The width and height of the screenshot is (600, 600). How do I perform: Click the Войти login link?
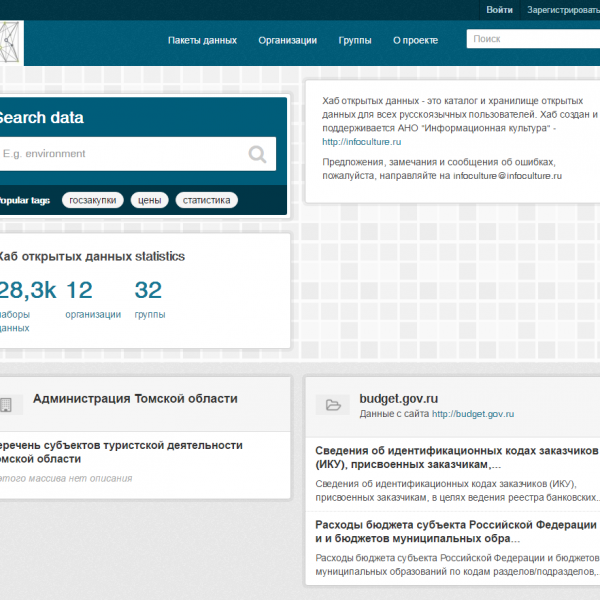[499, 10]
